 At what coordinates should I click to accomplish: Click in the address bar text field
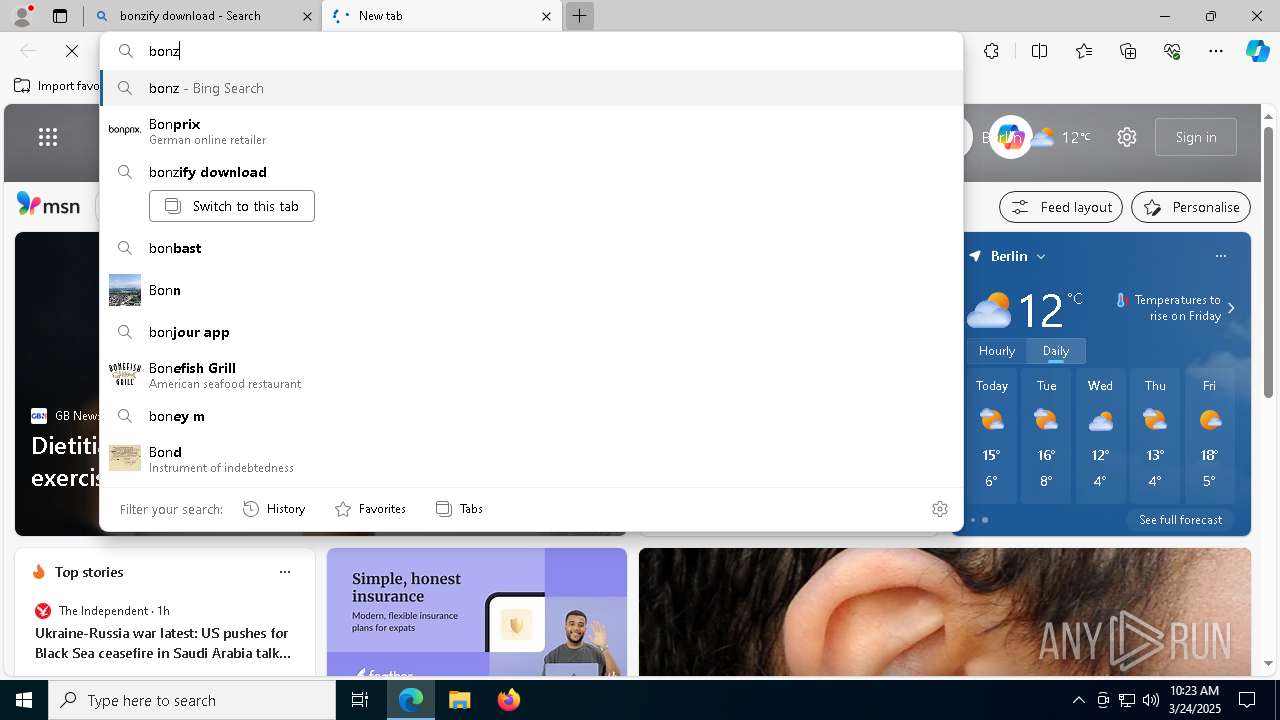pyautogui.click(x=550, y=51)
